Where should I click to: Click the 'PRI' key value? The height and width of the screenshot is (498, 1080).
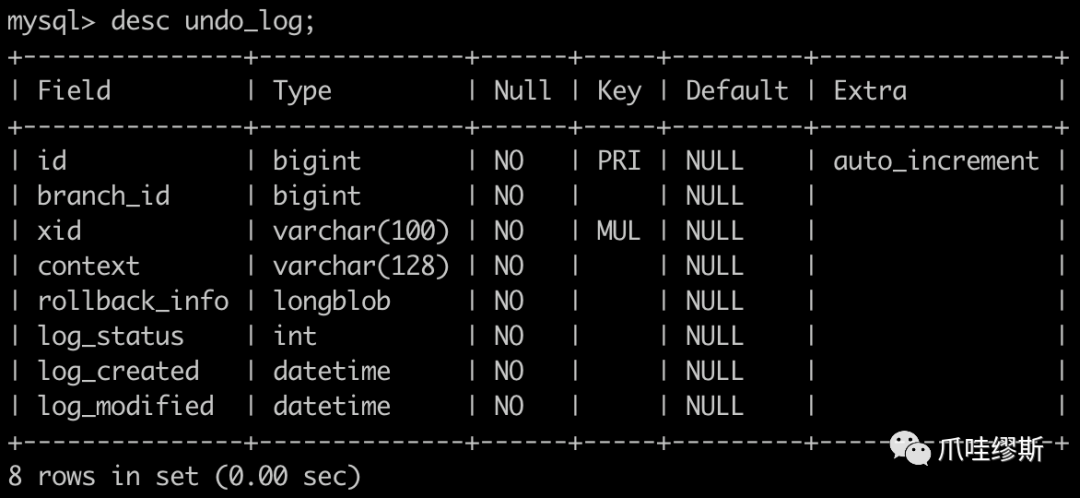pyautogui.click(x=618, y=161)
